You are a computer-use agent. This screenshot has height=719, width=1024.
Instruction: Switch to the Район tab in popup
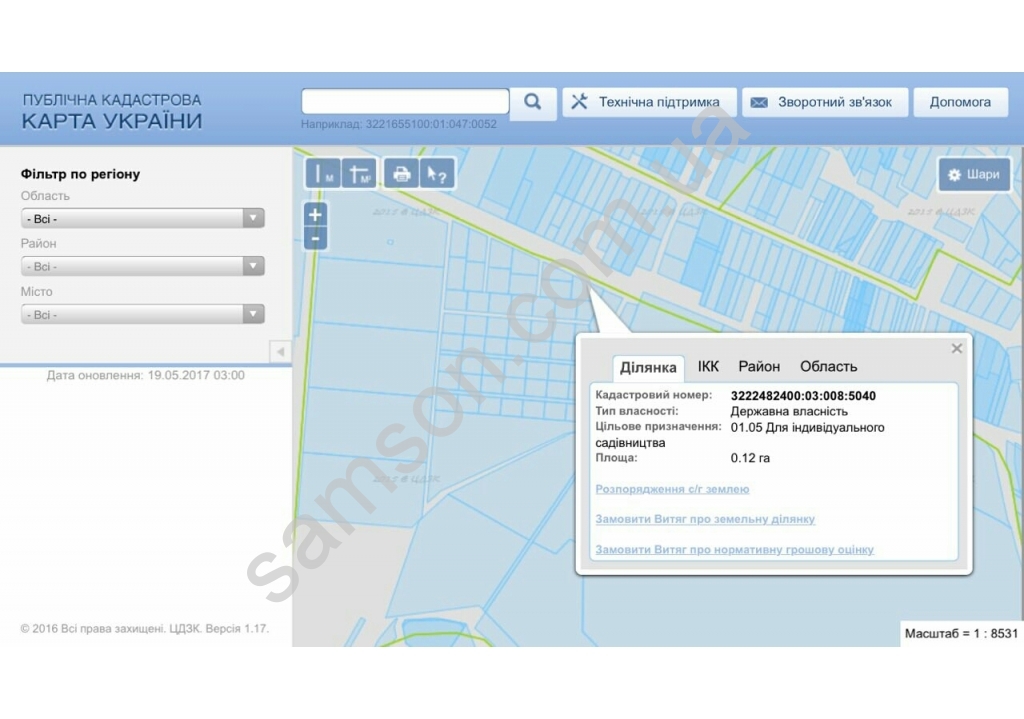pos(759,366)
